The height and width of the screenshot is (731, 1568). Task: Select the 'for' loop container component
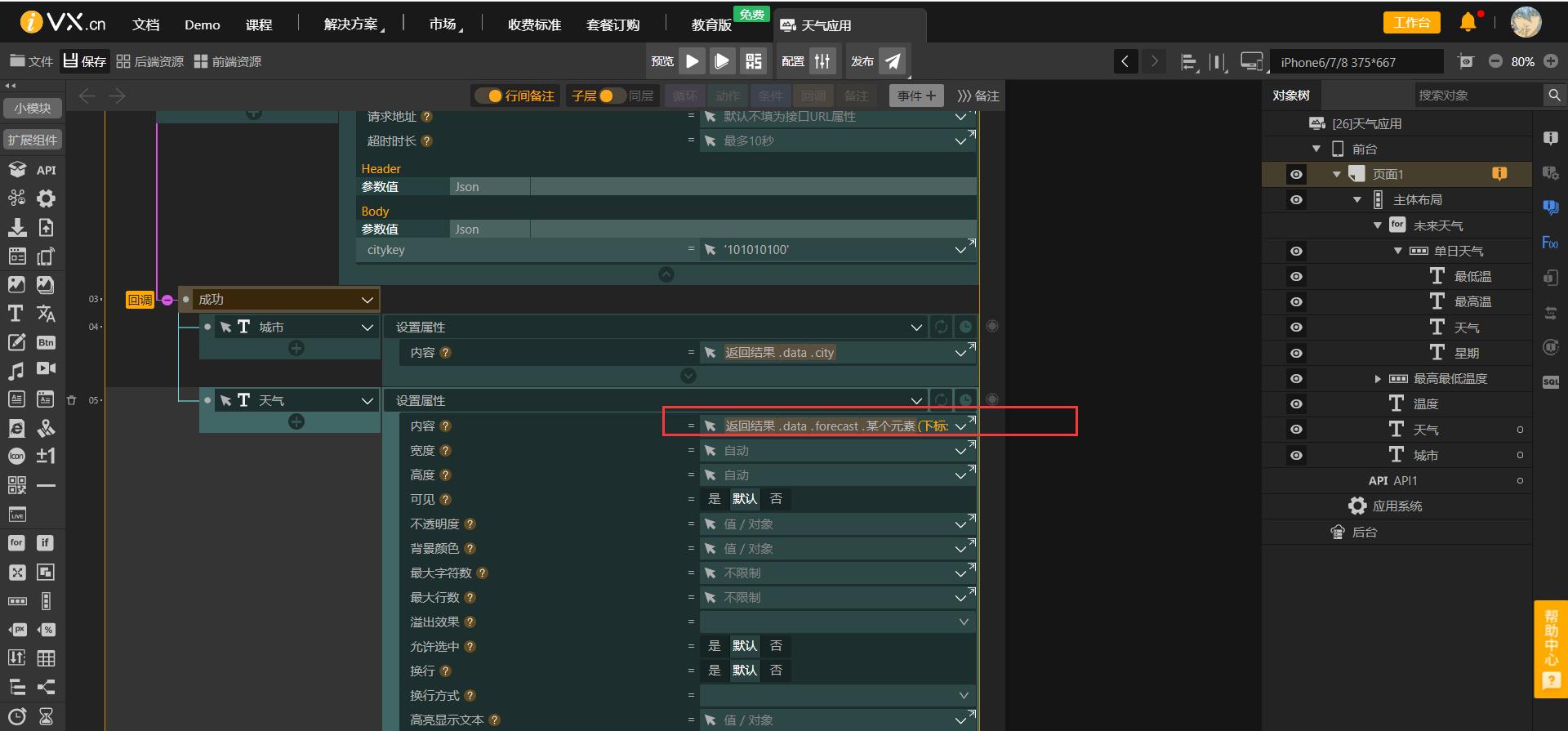(x=16, y=542)
